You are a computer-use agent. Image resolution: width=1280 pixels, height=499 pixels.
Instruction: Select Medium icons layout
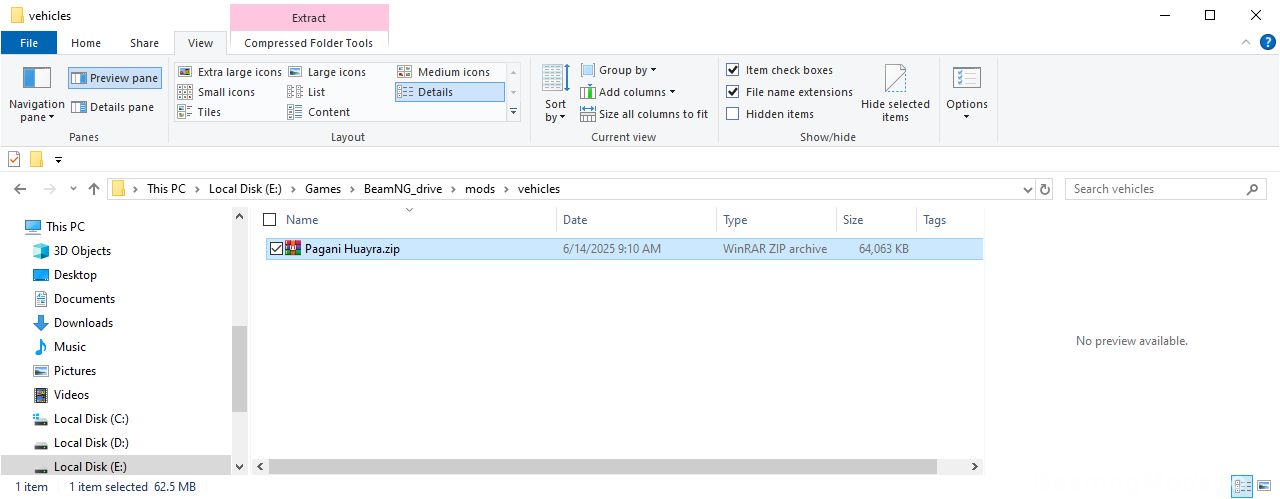pyautogui.click(x=444, y=72)
